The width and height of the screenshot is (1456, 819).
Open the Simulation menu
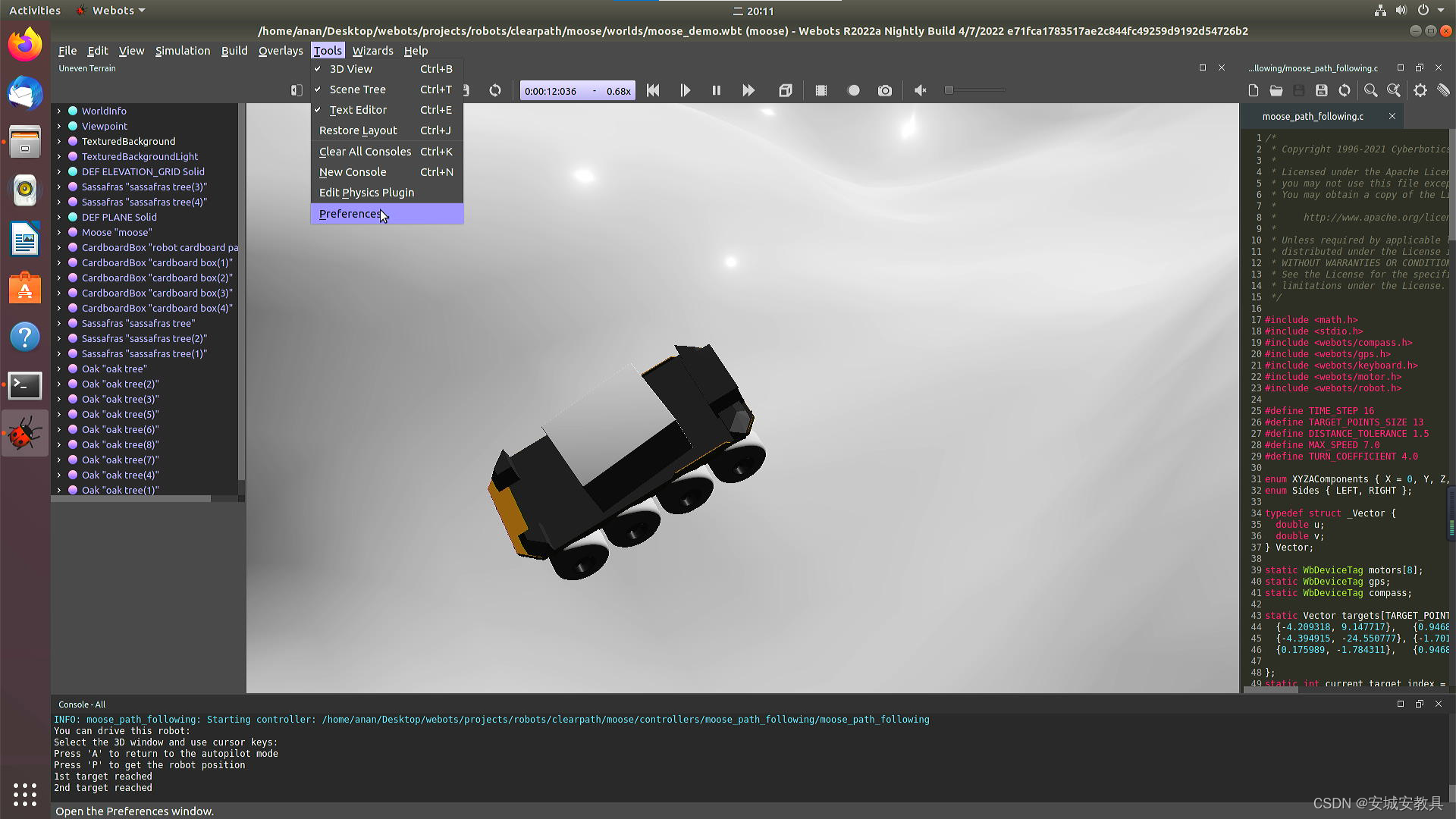point(183,51)
